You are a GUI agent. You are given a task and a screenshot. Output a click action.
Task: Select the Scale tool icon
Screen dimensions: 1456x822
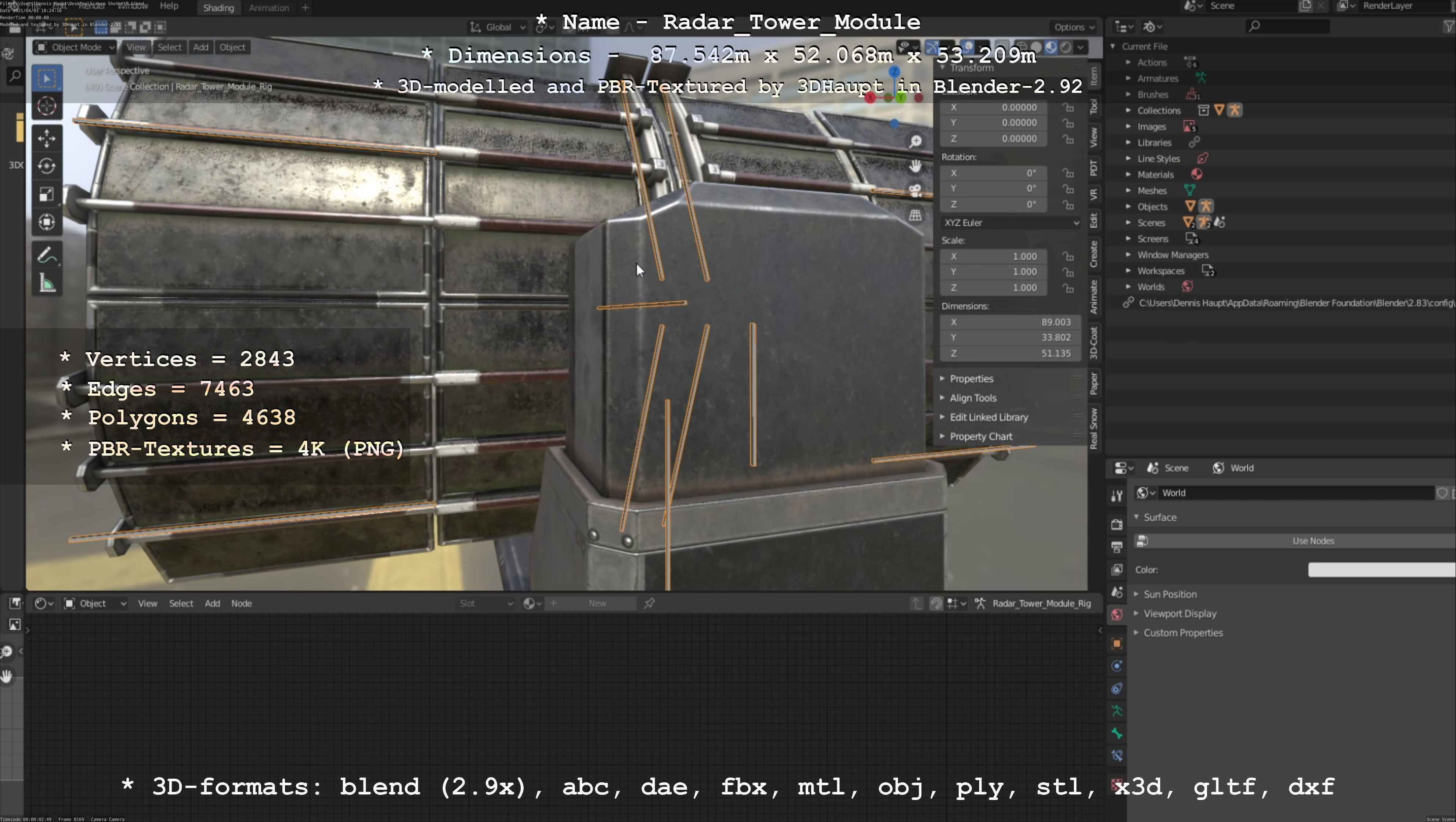point(46,194)
